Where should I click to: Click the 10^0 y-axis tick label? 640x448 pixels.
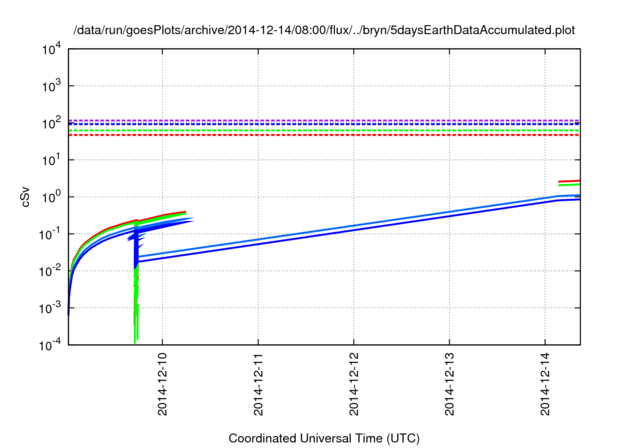[x=51, y=197]
